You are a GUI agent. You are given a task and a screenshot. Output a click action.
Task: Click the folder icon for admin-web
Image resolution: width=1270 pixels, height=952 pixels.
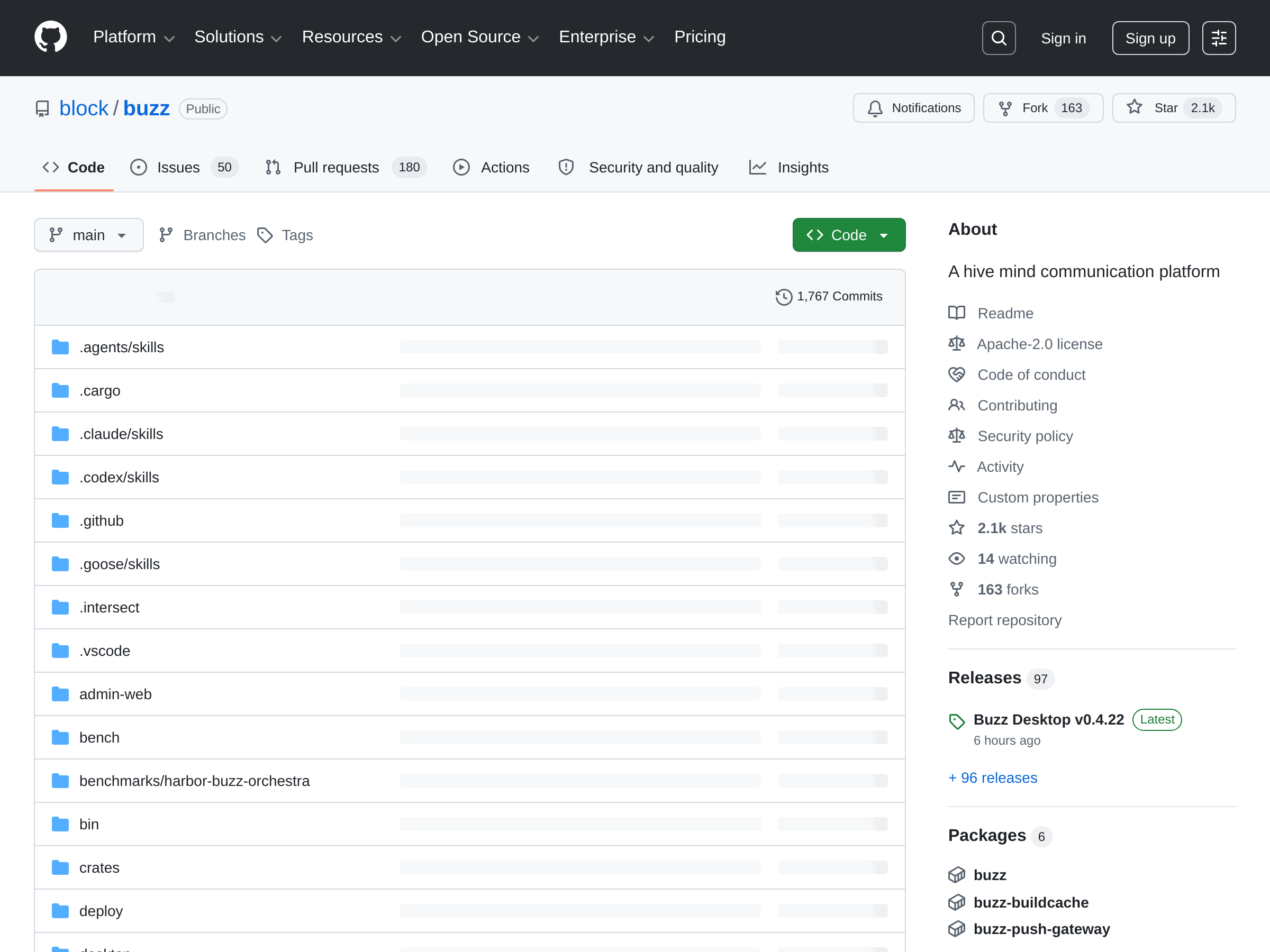point(60,694)
